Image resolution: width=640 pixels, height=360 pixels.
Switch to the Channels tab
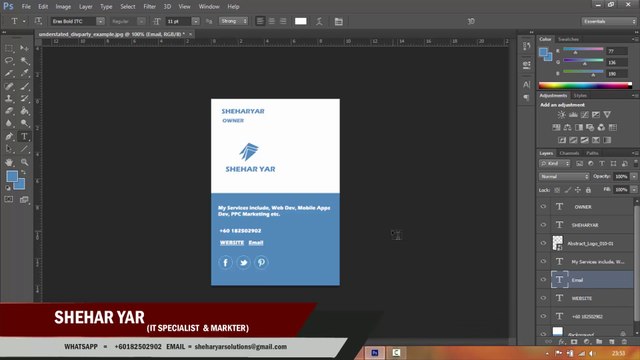[x=569, y=153]
